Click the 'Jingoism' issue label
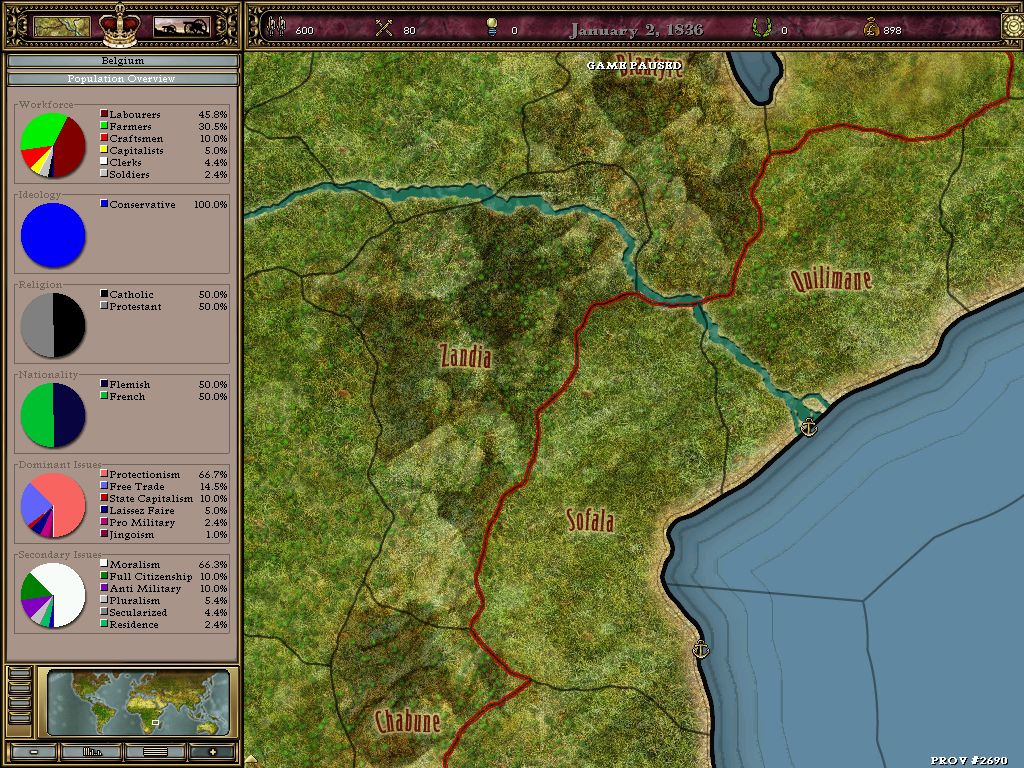The width and height of the screenshot is (1024, 768). (x=132, y=534)
